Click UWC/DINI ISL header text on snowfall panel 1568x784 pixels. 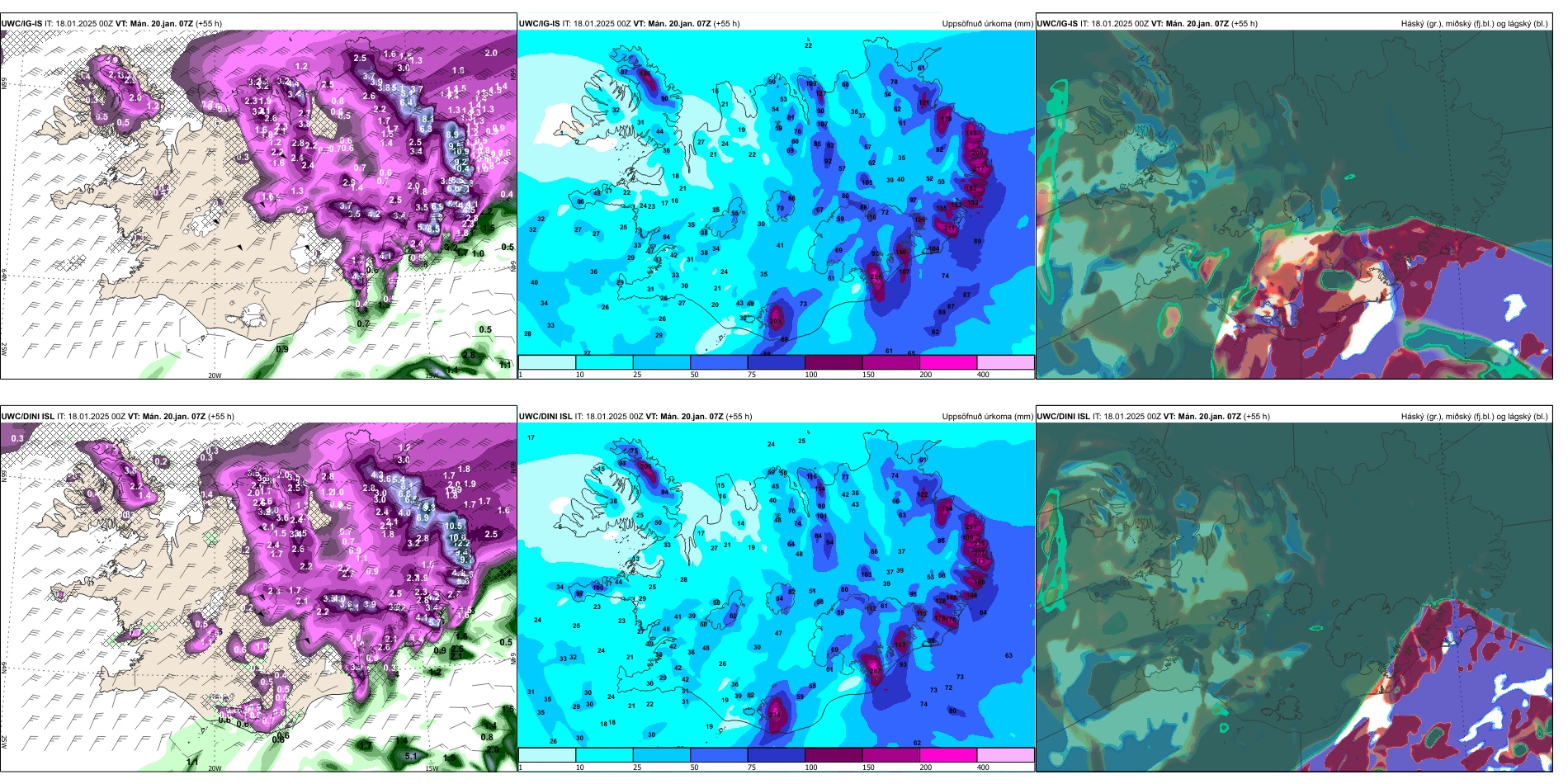coord(27,417)
